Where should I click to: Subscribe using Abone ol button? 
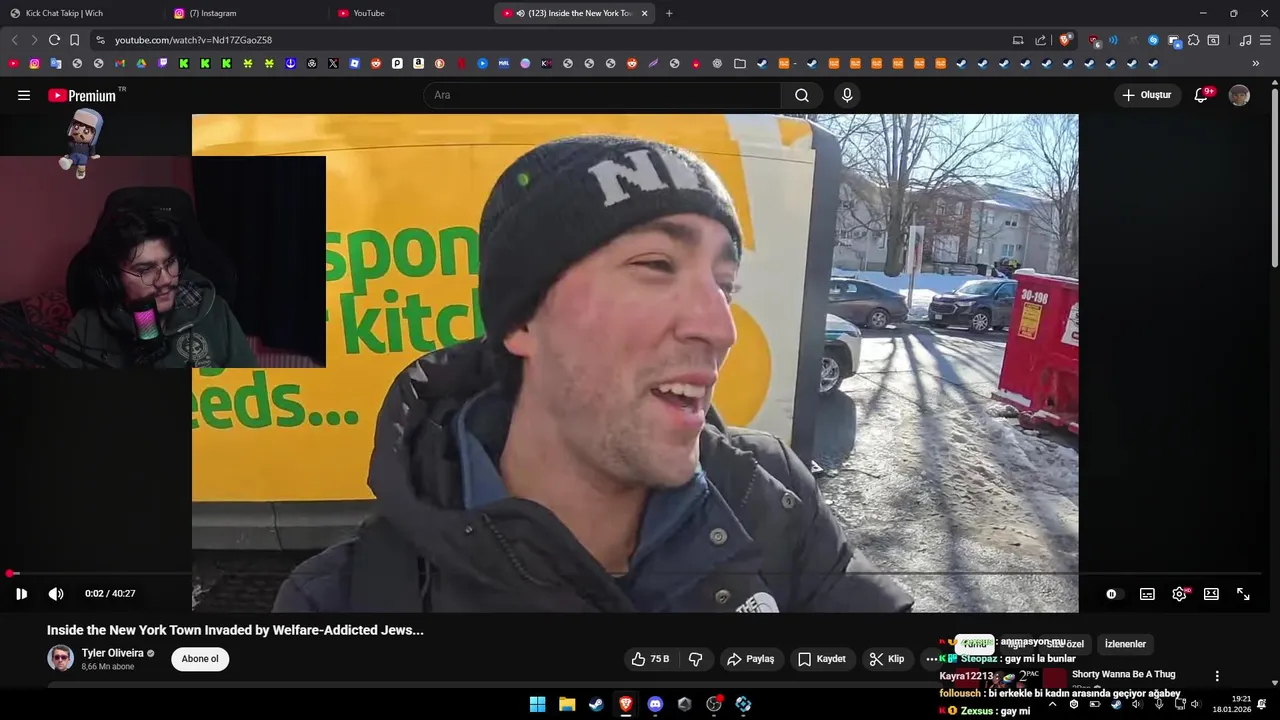pos(200,659)
